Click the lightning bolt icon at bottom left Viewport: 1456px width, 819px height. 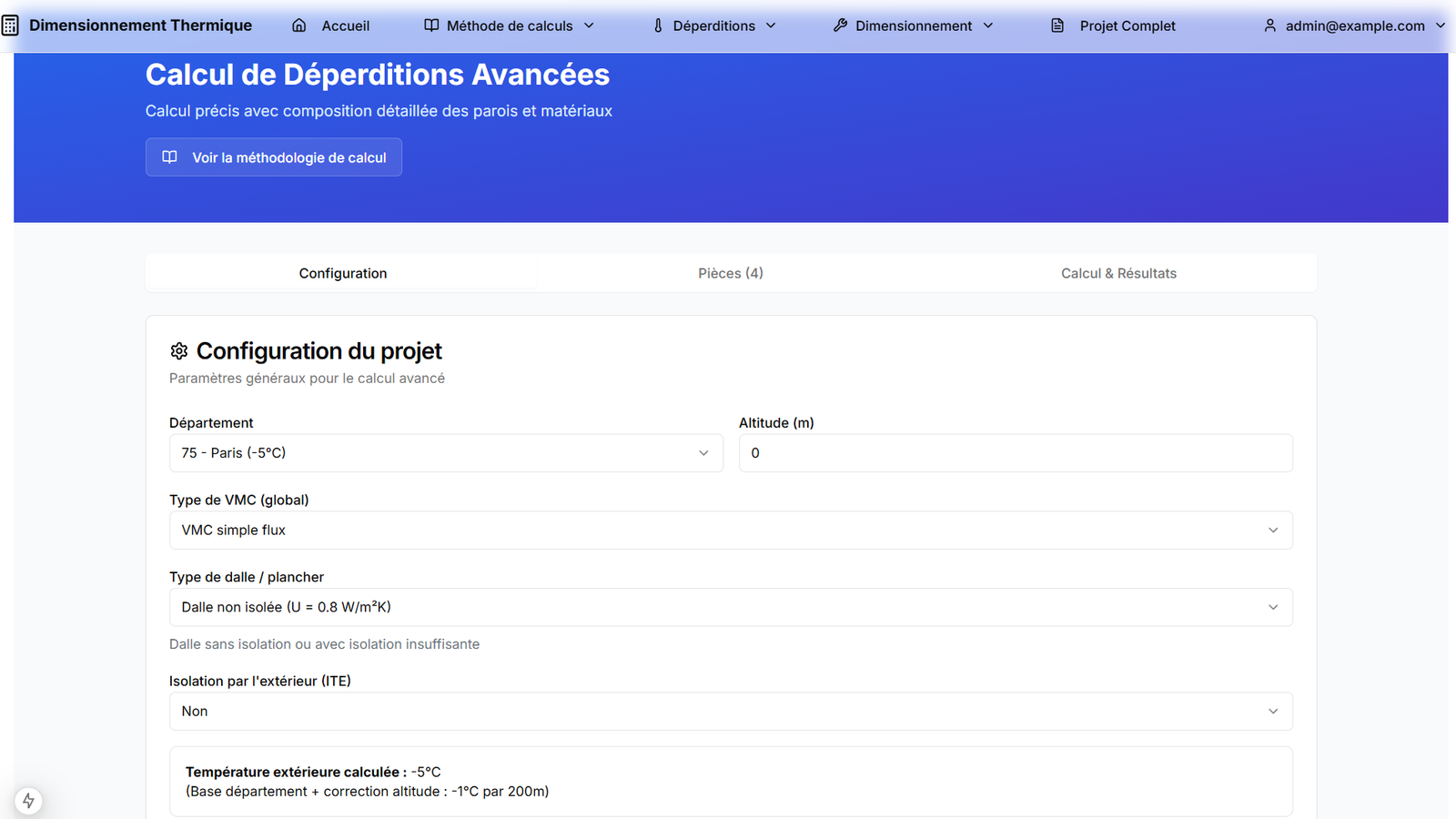(28, 801)
